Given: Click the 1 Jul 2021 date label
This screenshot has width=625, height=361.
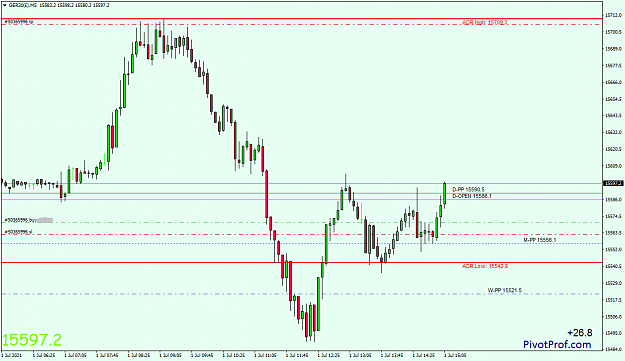Looking at the screenshot, I should pyautogui.click(x=12, y=354).
